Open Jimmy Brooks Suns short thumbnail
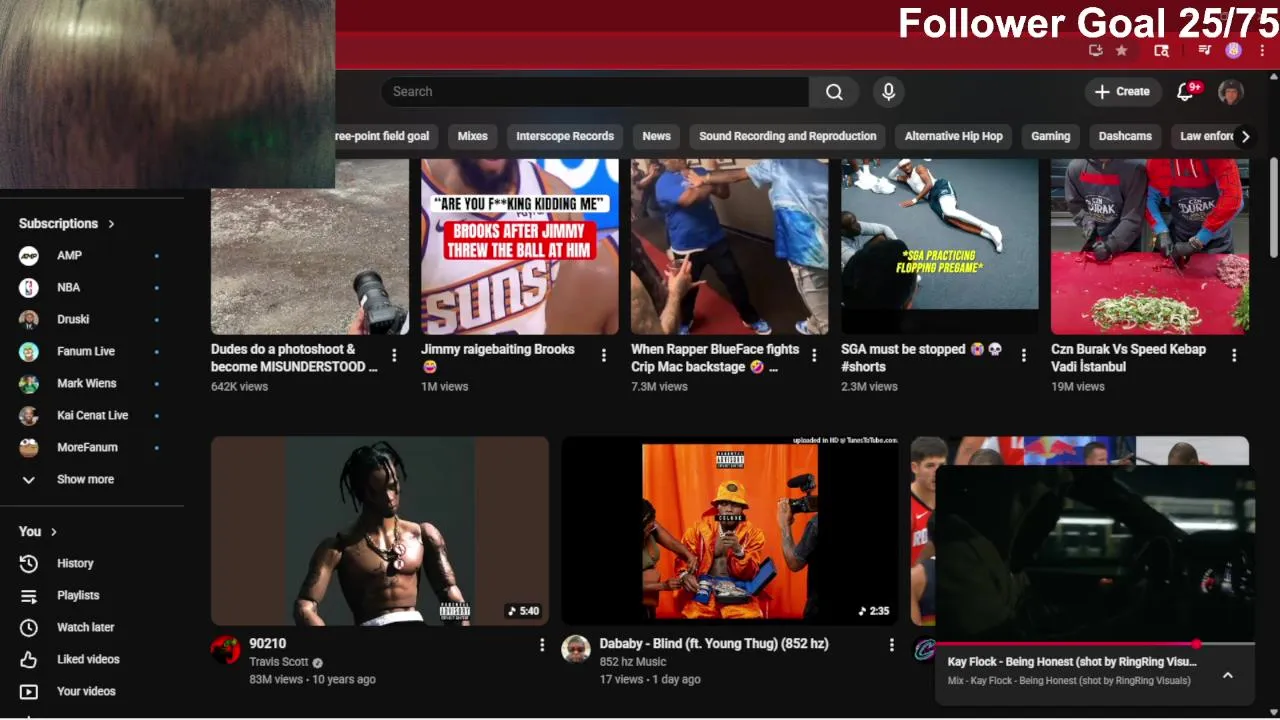 (520, 246)
